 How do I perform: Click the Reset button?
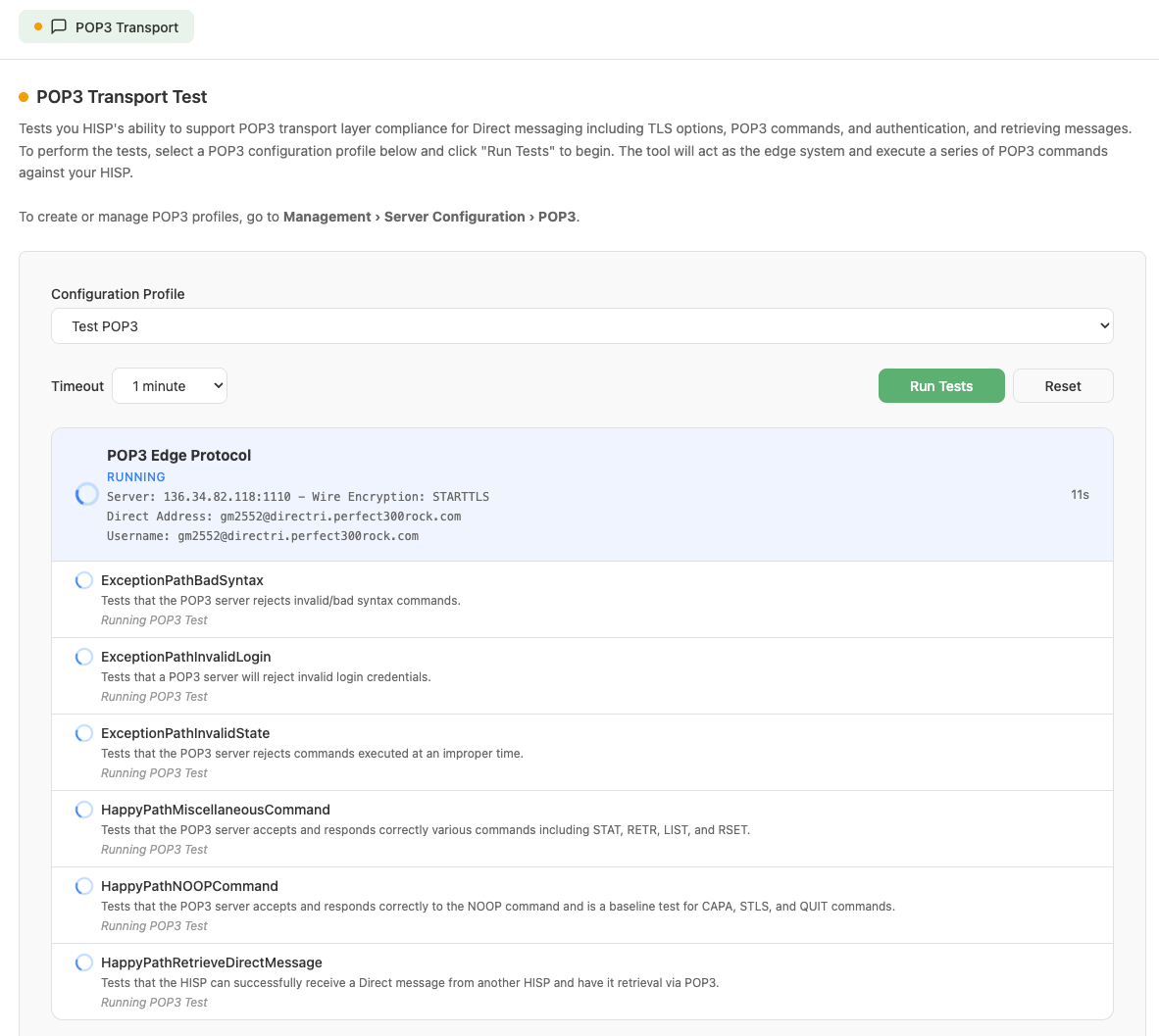tap(1062, 386)
